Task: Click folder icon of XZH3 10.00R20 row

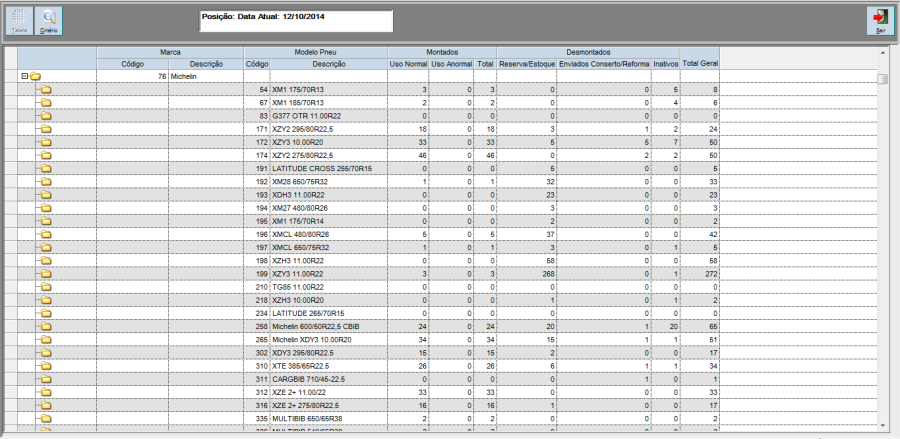Action: click(46, 300)
